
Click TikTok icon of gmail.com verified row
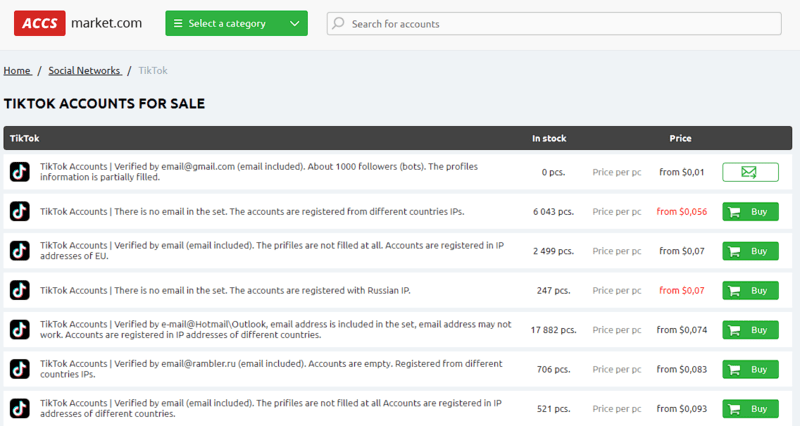pos(20,172)
